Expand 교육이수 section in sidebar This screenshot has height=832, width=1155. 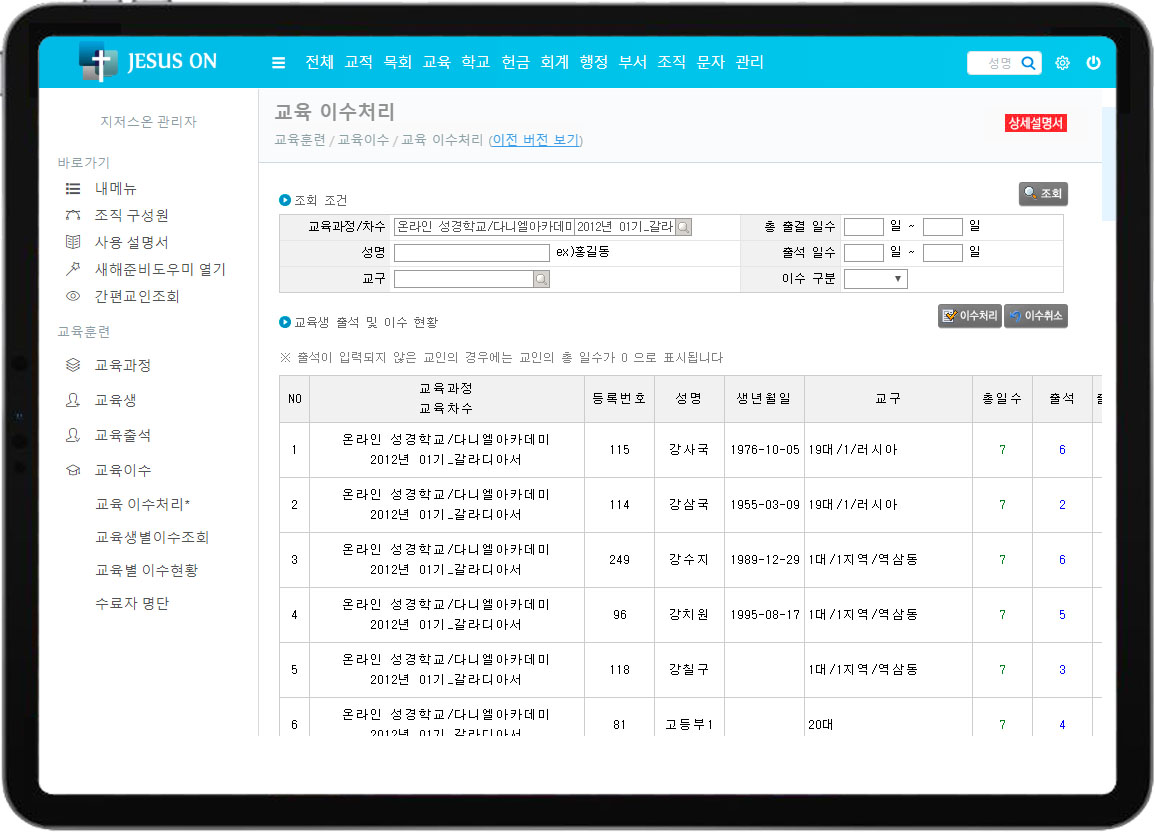(x=122, y=470)
